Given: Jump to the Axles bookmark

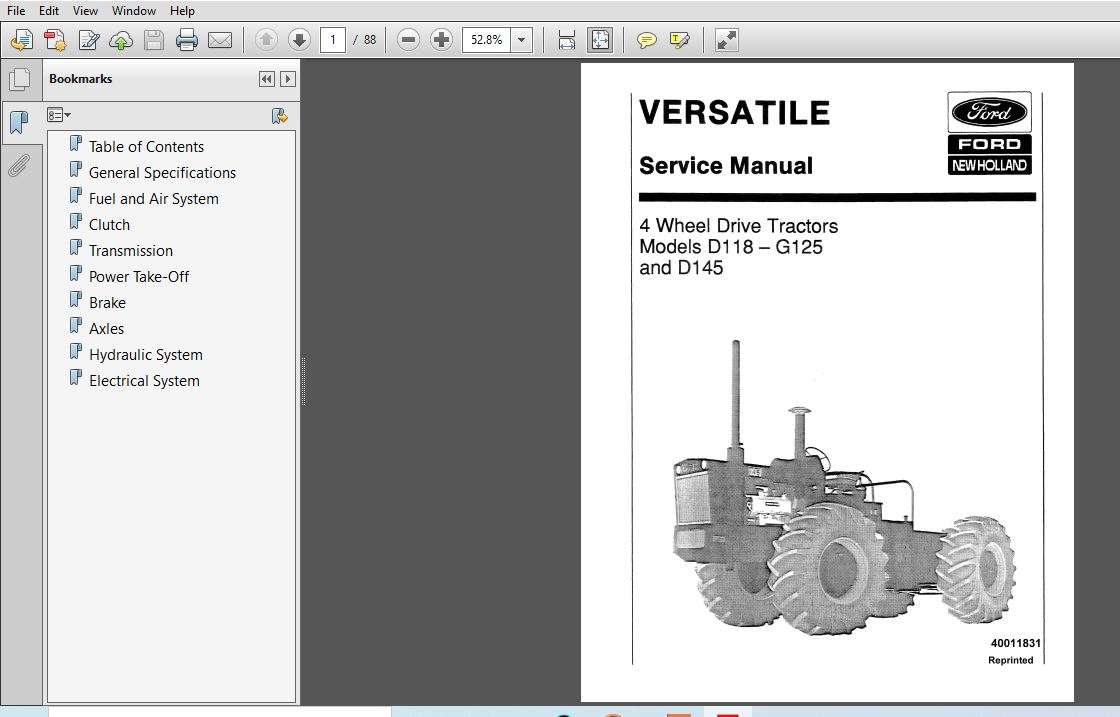Looking at the screenshot, I should click(106, 329).
